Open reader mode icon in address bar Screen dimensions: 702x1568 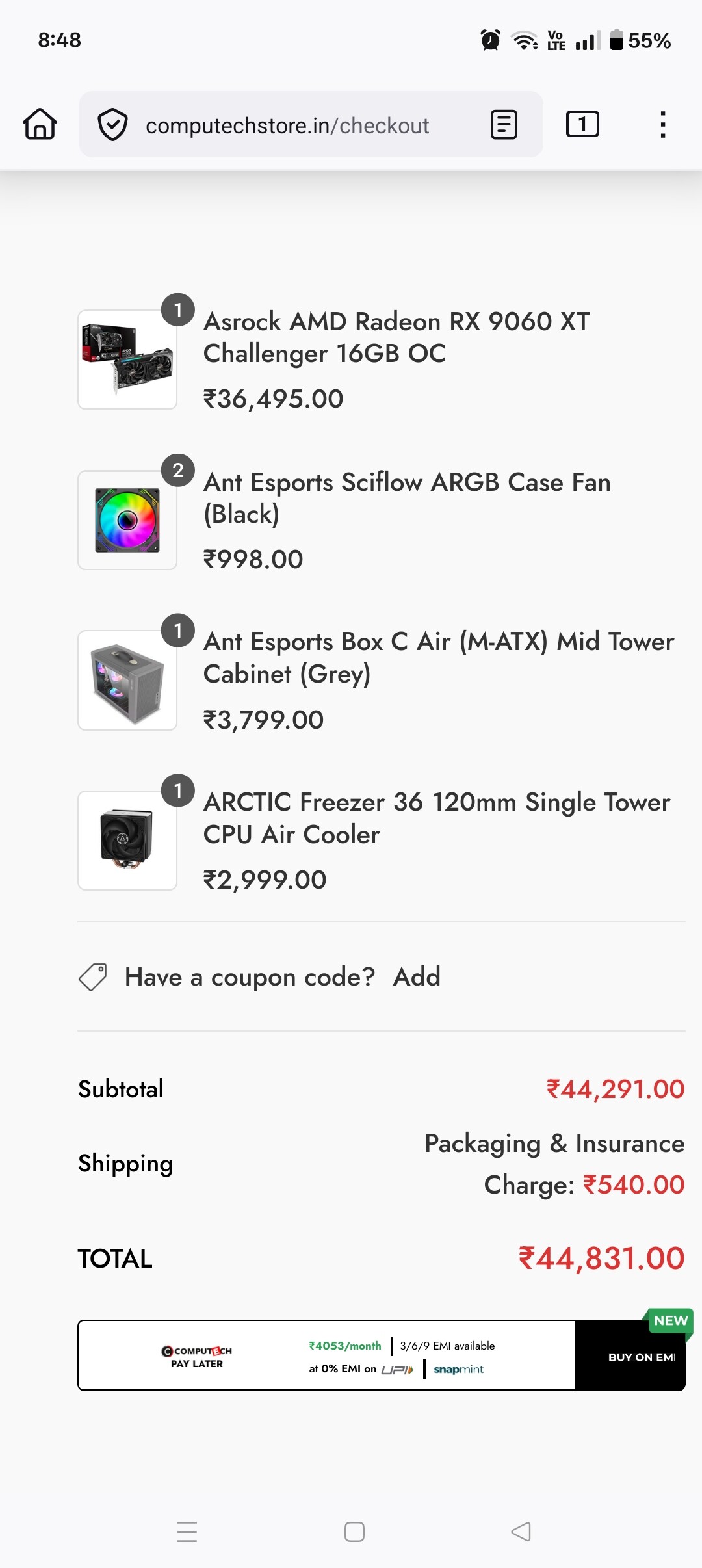click(504, 124)
